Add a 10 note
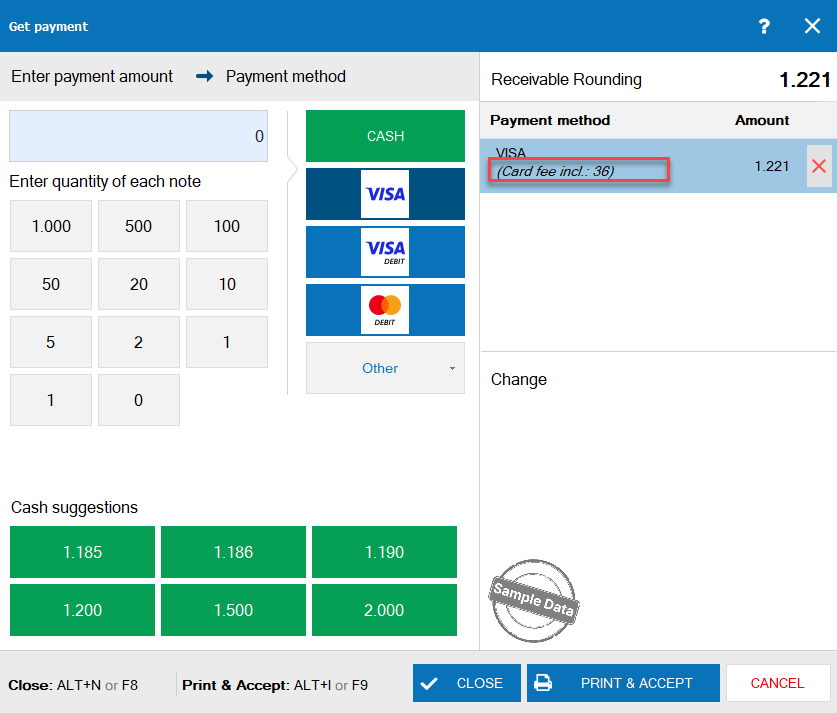The image size is (837, 713). (x=227, y=284)
